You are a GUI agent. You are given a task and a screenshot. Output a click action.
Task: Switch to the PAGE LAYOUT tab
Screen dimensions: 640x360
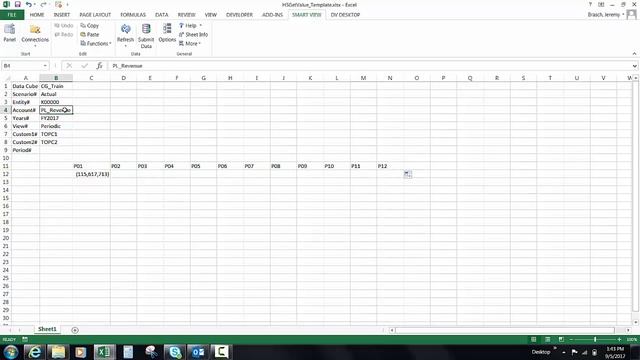(x=95, y=15)
